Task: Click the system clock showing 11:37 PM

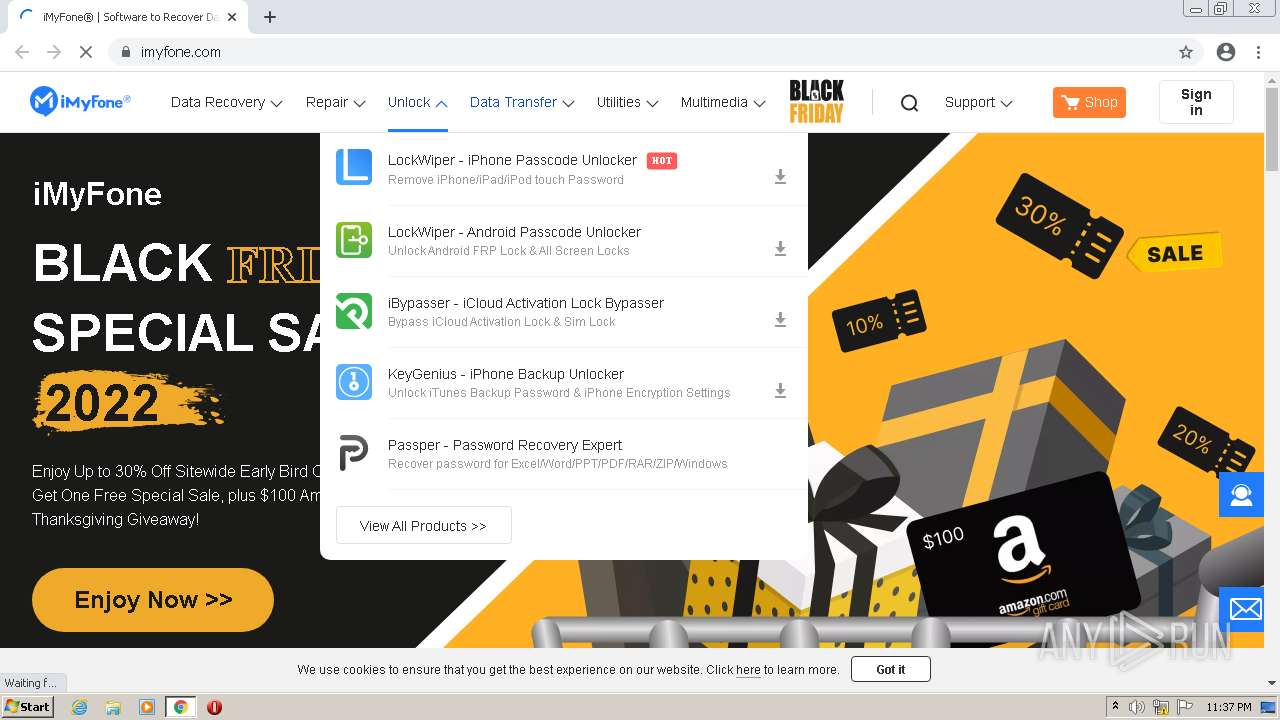Action: pyautogui.click(x=1229, y=707)
